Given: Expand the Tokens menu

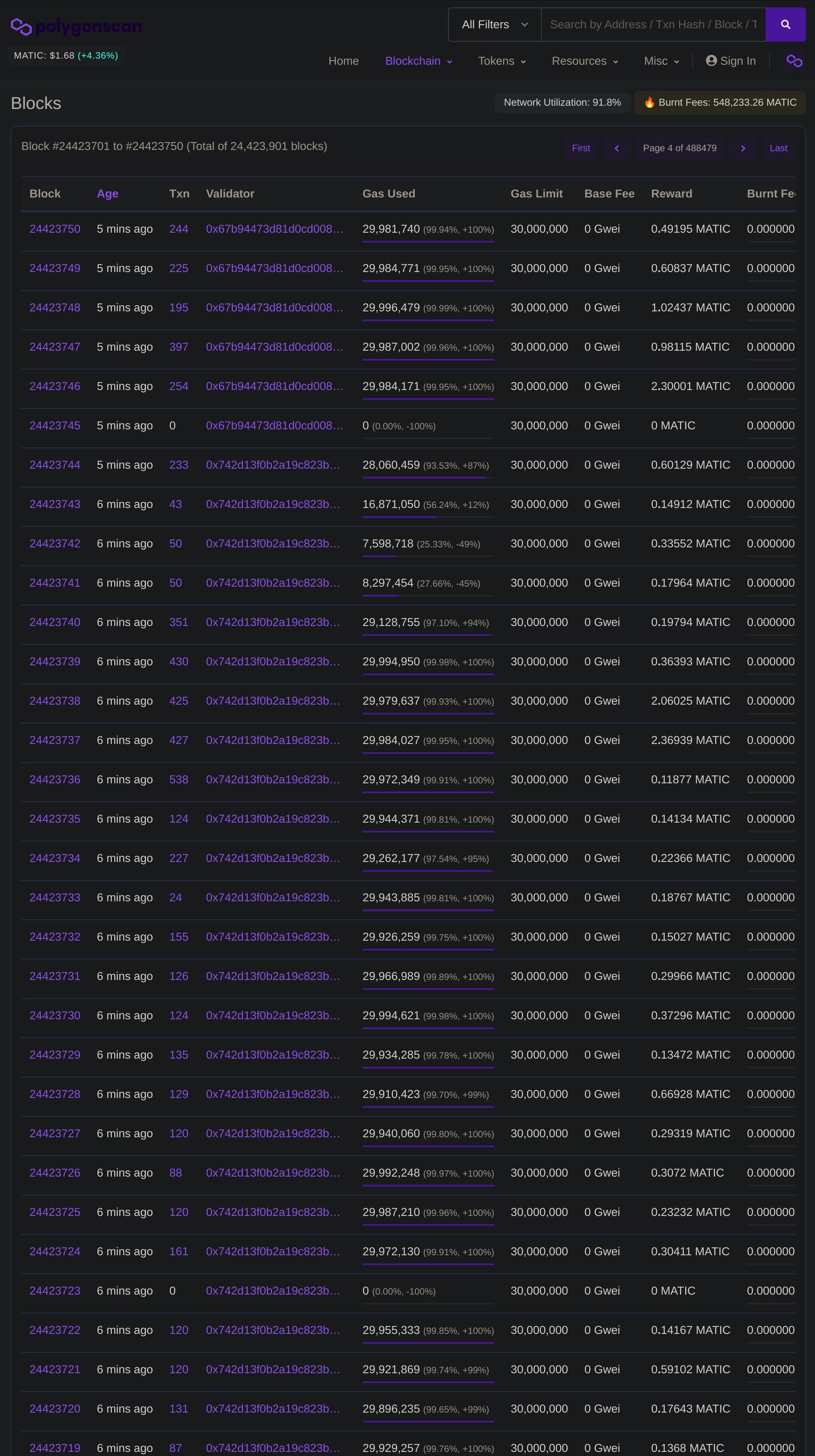Looking at the screenshot, I should coord(502,61).
